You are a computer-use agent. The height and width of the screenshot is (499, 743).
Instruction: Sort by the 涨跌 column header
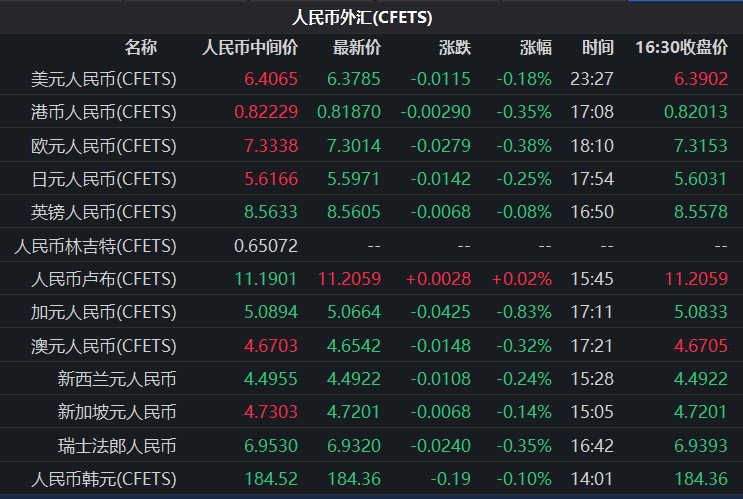[454, 47]
